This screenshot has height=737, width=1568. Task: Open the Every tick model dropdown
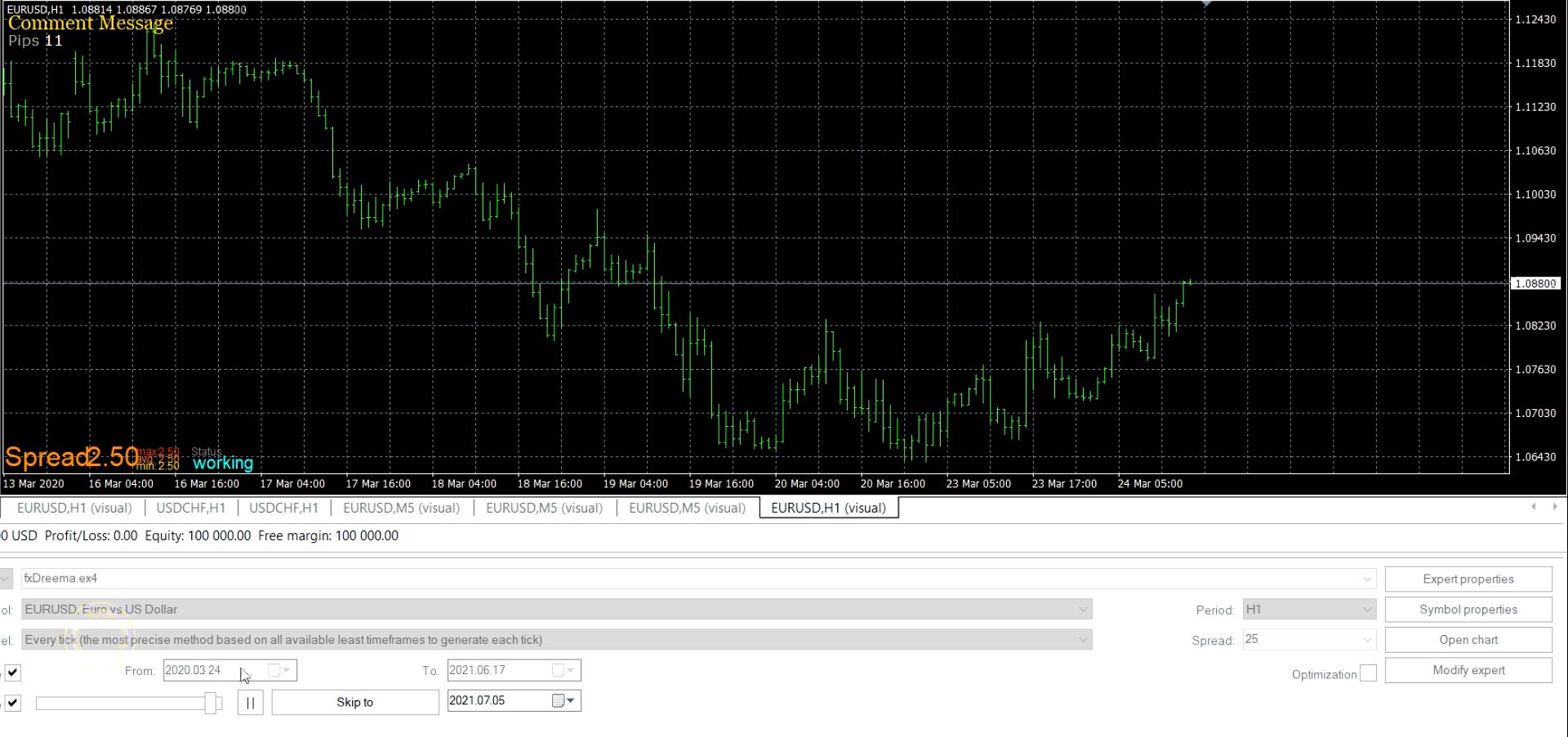tap(1083, 640)
